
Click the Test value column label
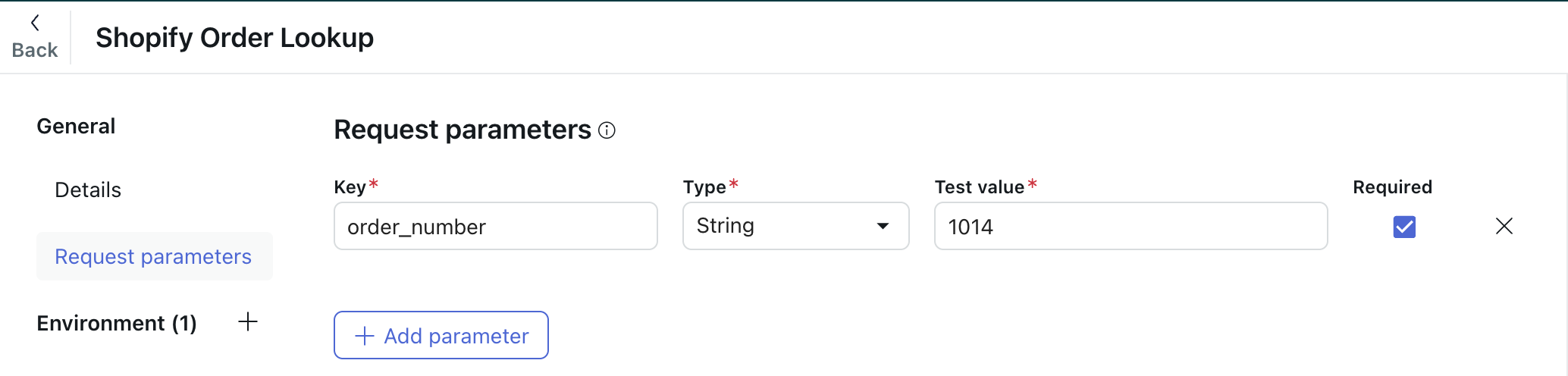[x=979, y=186]
